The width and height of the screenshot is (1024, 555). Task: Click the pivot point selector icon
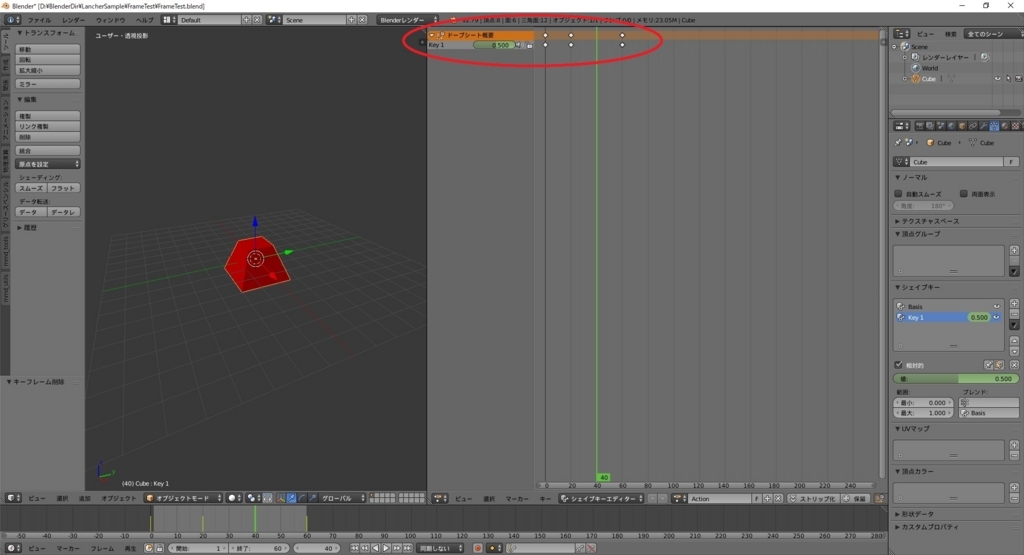click(251, 498)
